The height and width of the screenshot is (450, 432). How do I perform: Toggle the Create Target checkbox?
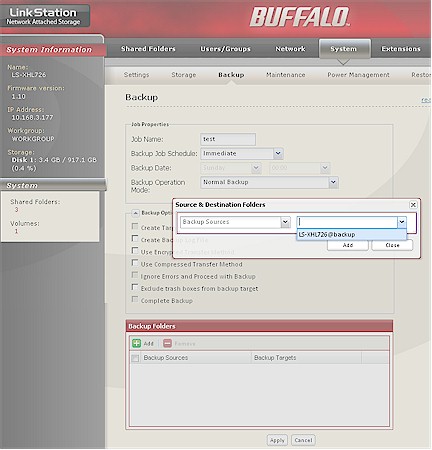coord(135,227)
